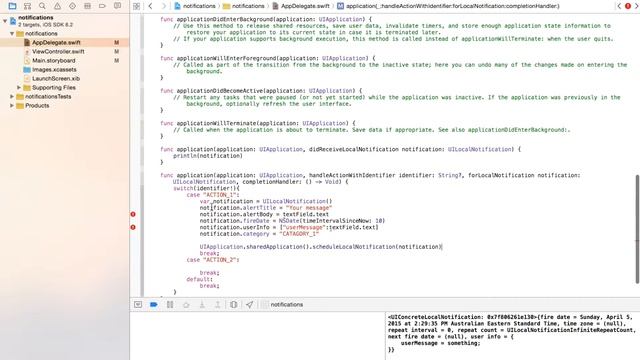Collapse the notifications group folder
The height and width of the screenshot is (360, 640).
click(12, 33)
